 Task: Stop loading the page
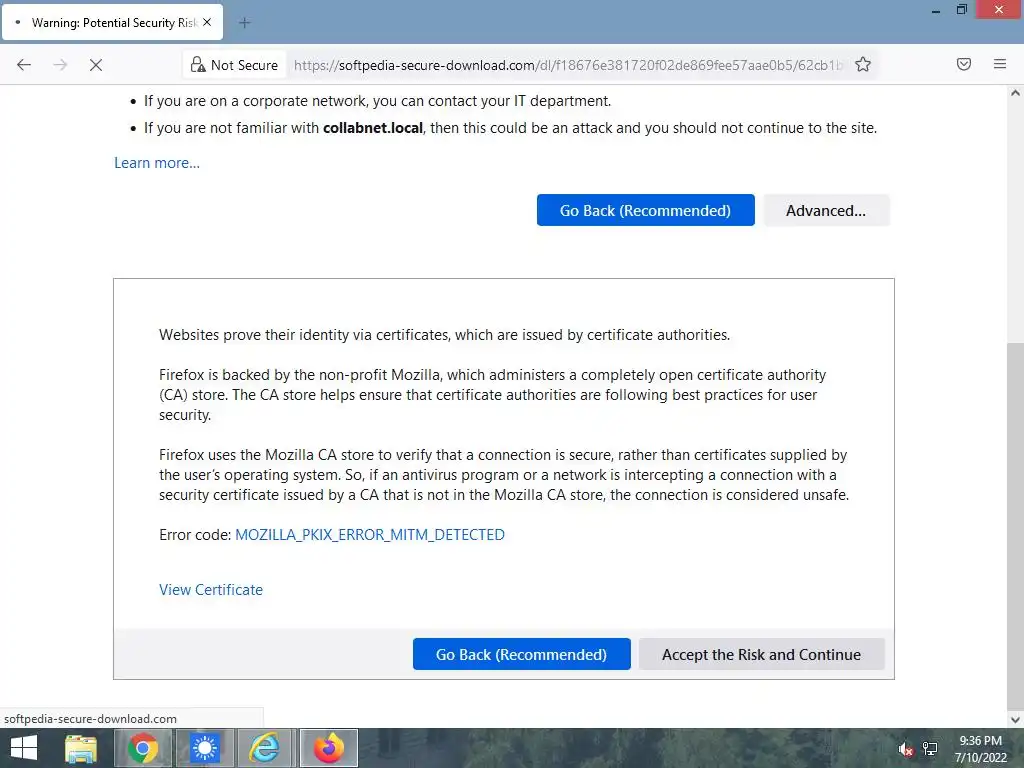click(x=96, y=65)
